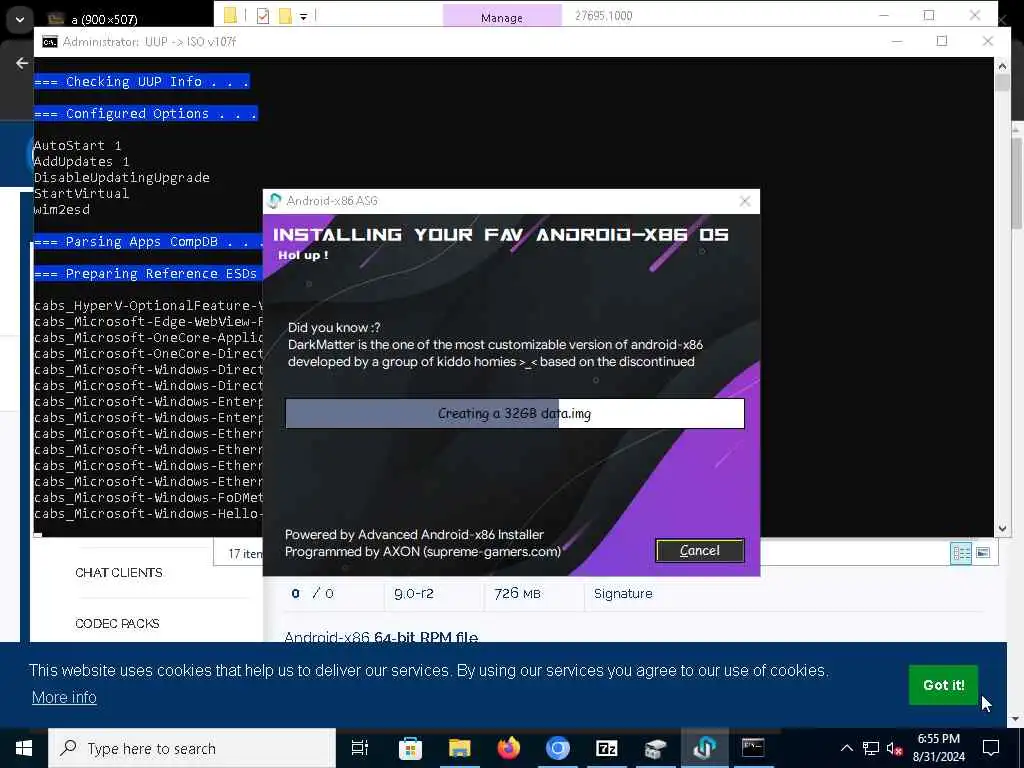Open the clock showing 6:55 PM
The width and height of the screenshot is (1024, 768).
(938, 748)
